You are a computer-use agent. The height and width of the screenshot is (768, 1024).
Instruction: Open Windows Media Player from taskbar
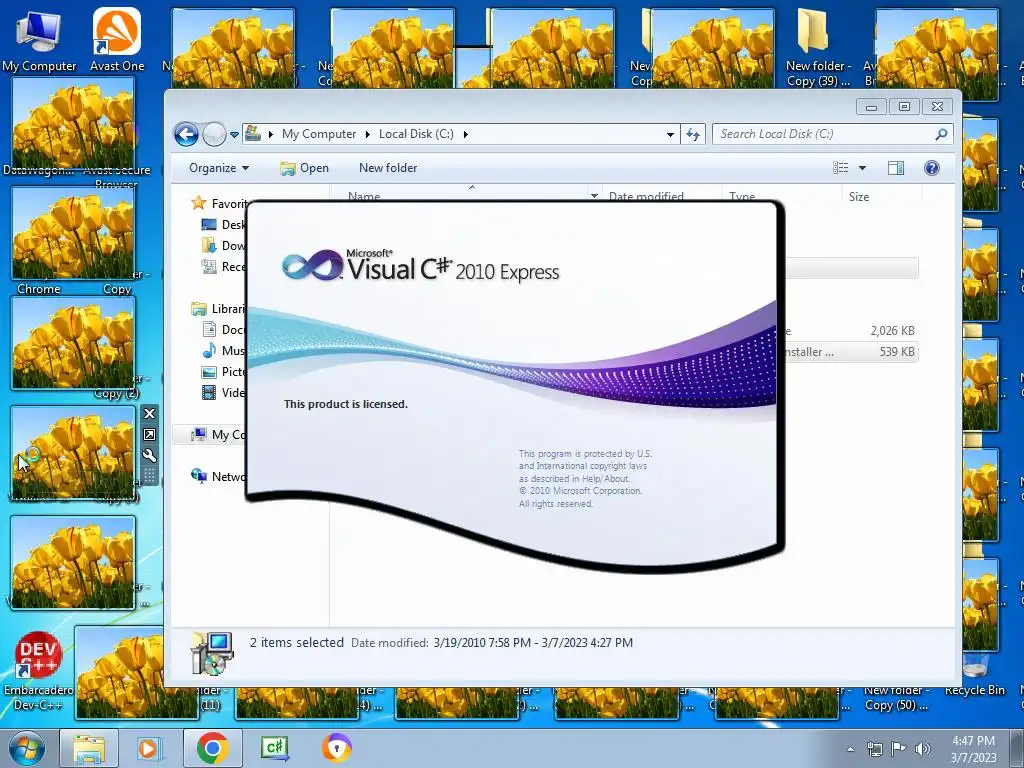(x=148, y=748)
